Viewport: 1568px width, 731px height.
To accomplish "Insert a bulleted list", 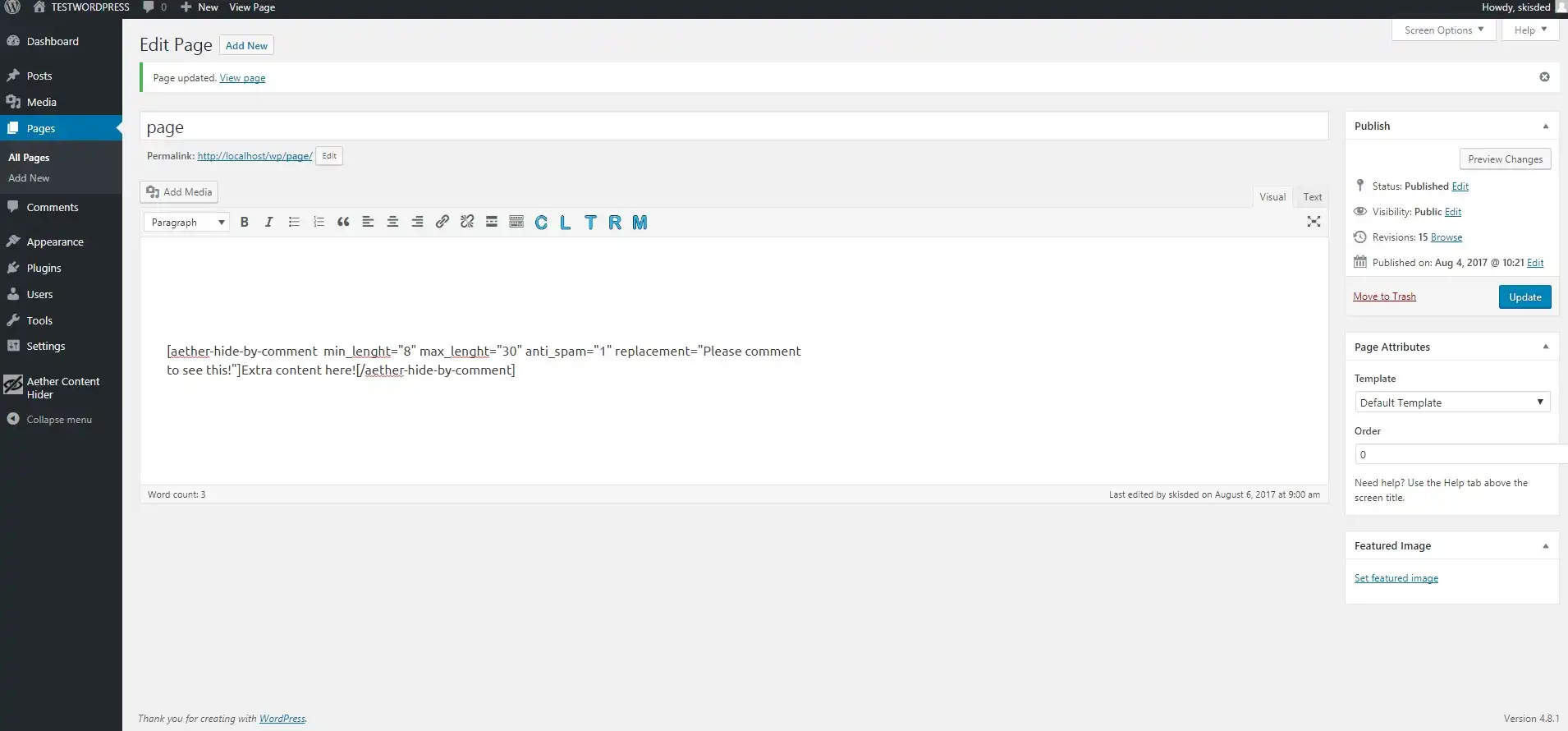I will pos(294,222).
